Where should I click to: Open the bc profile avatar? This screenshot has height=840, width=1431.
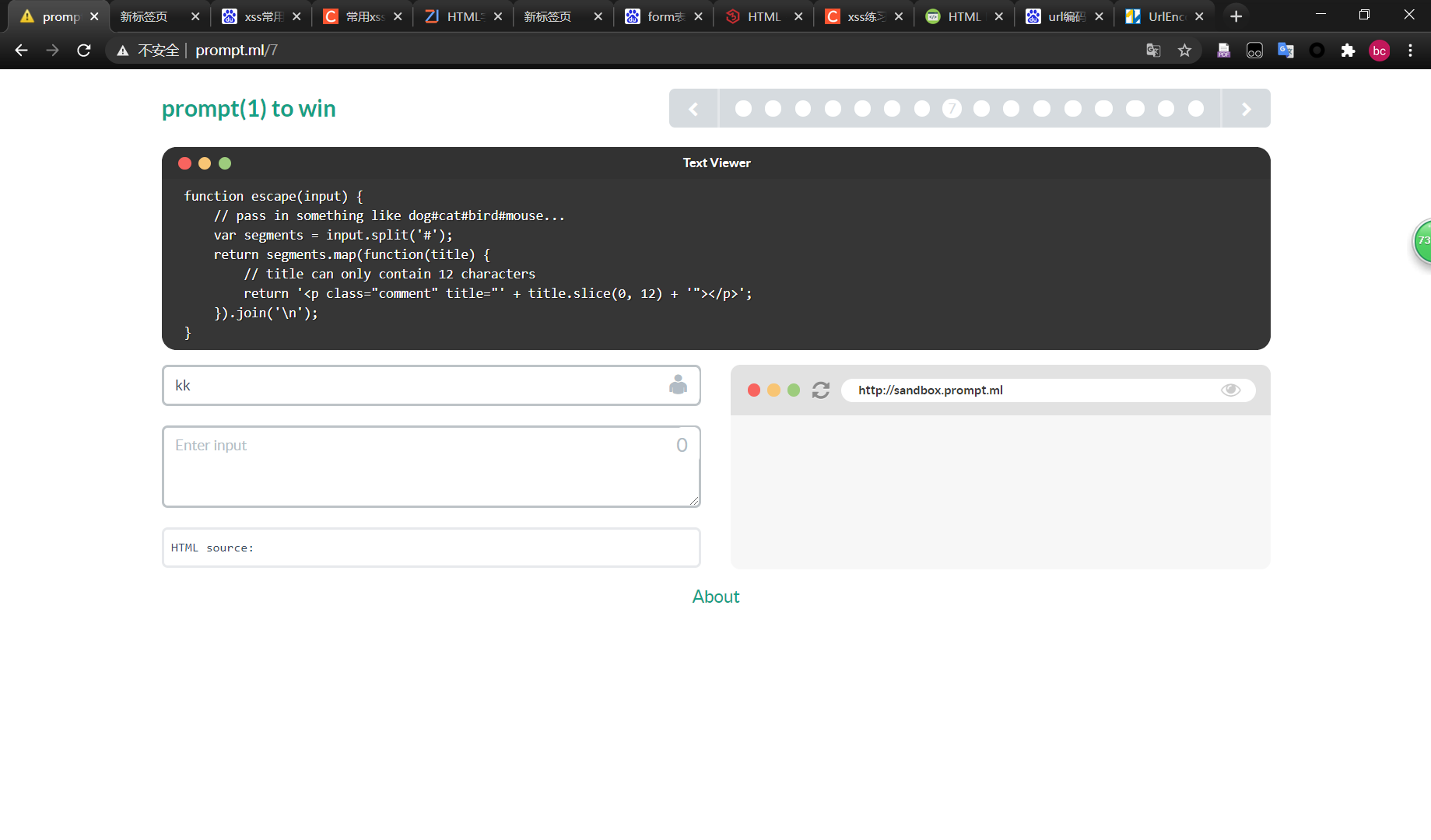tap(1379, 51)
